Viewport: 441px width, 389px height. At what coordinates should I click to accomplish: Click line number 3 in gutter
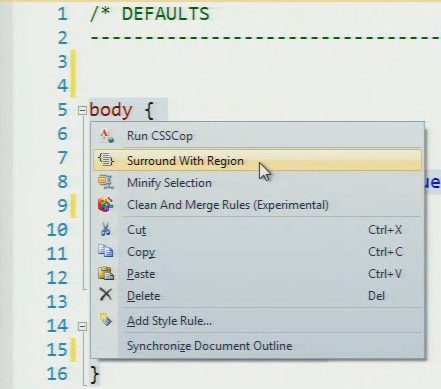(x=62, y=62)
